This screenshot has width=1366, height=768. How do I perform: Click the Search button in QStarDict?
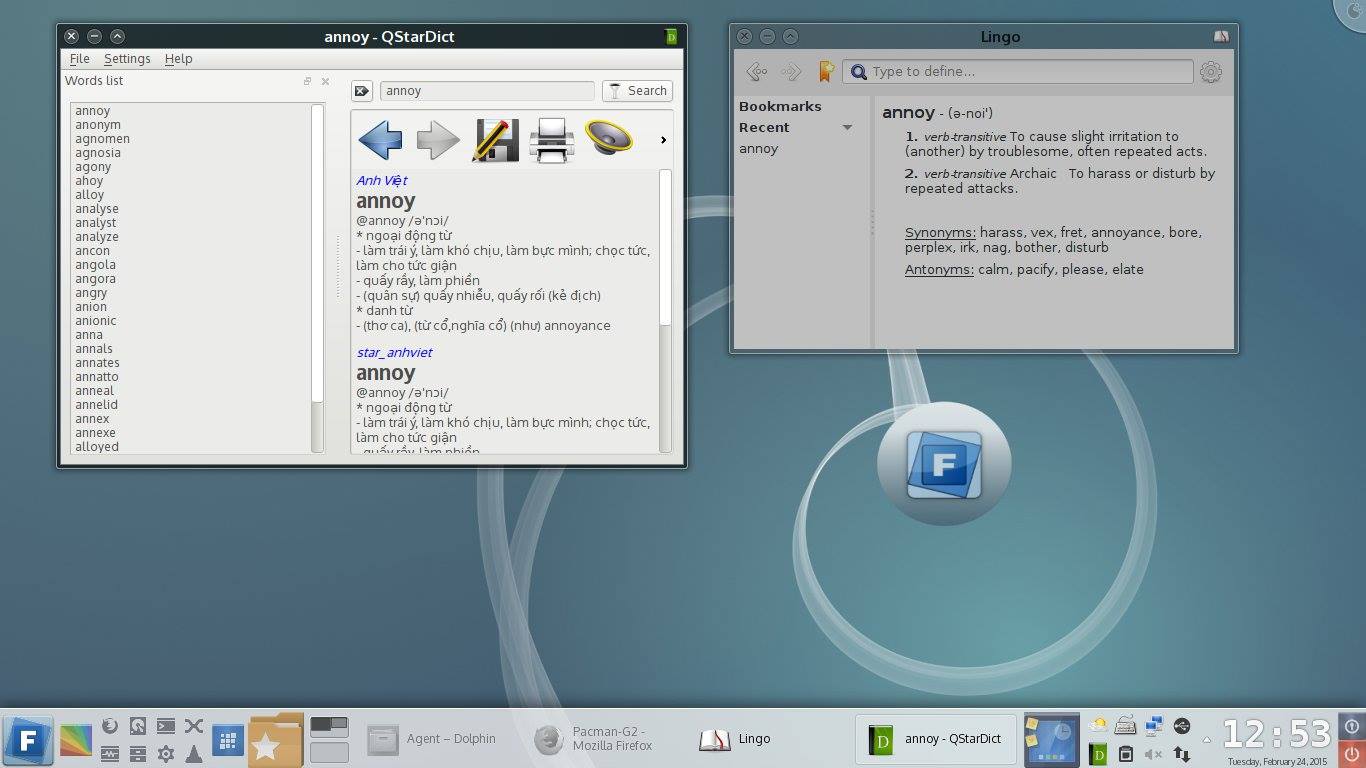(x=637, y=91)
